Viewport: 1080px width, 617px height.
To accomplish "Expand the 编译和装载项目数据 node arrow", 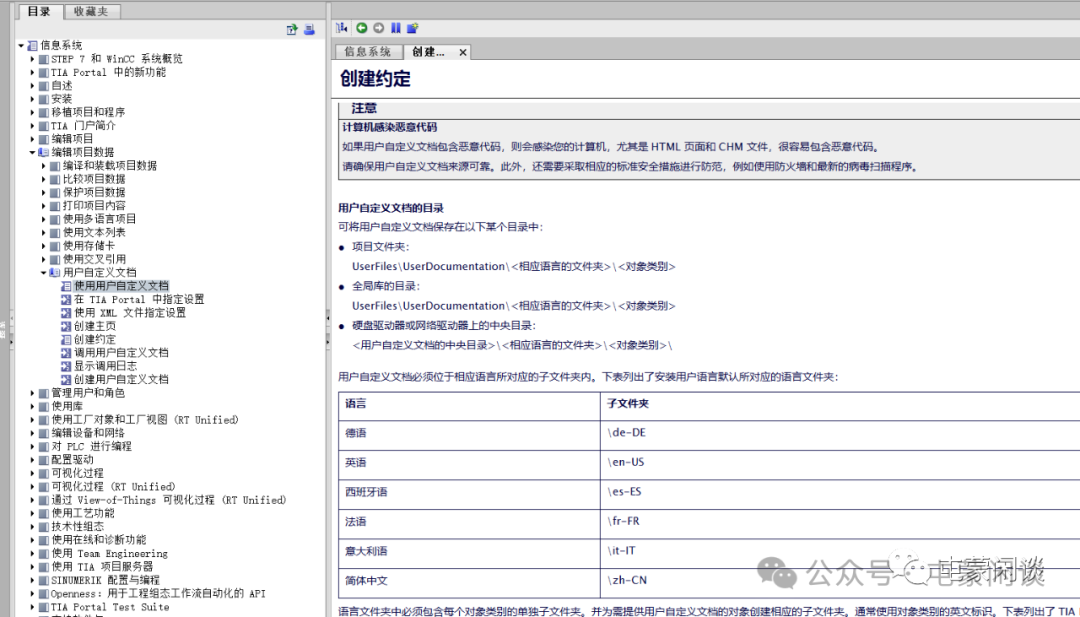I will 44,166.
